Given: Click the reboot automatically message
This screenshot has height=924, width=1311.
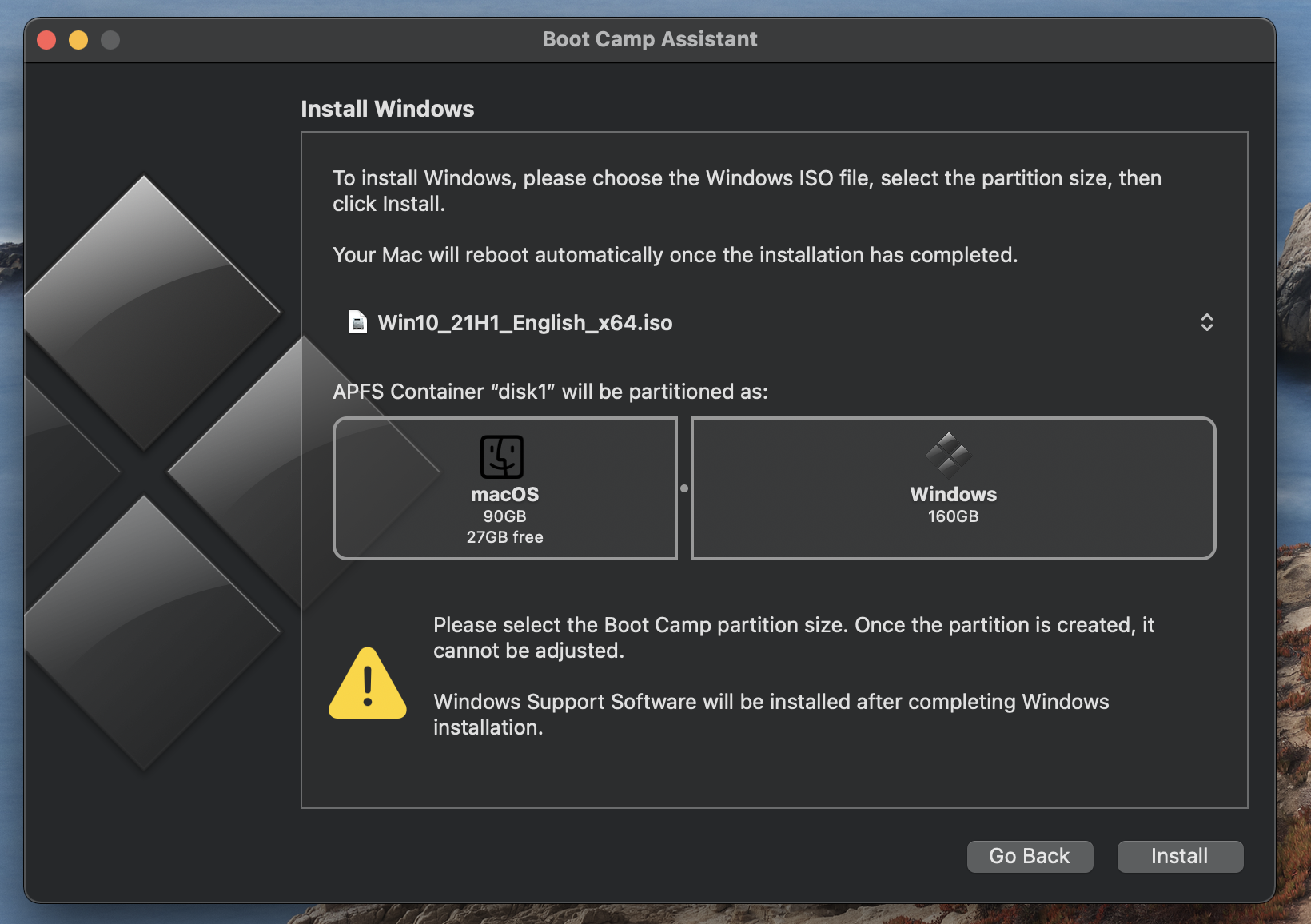Looking at the screenshot, I should coord(675,255).
